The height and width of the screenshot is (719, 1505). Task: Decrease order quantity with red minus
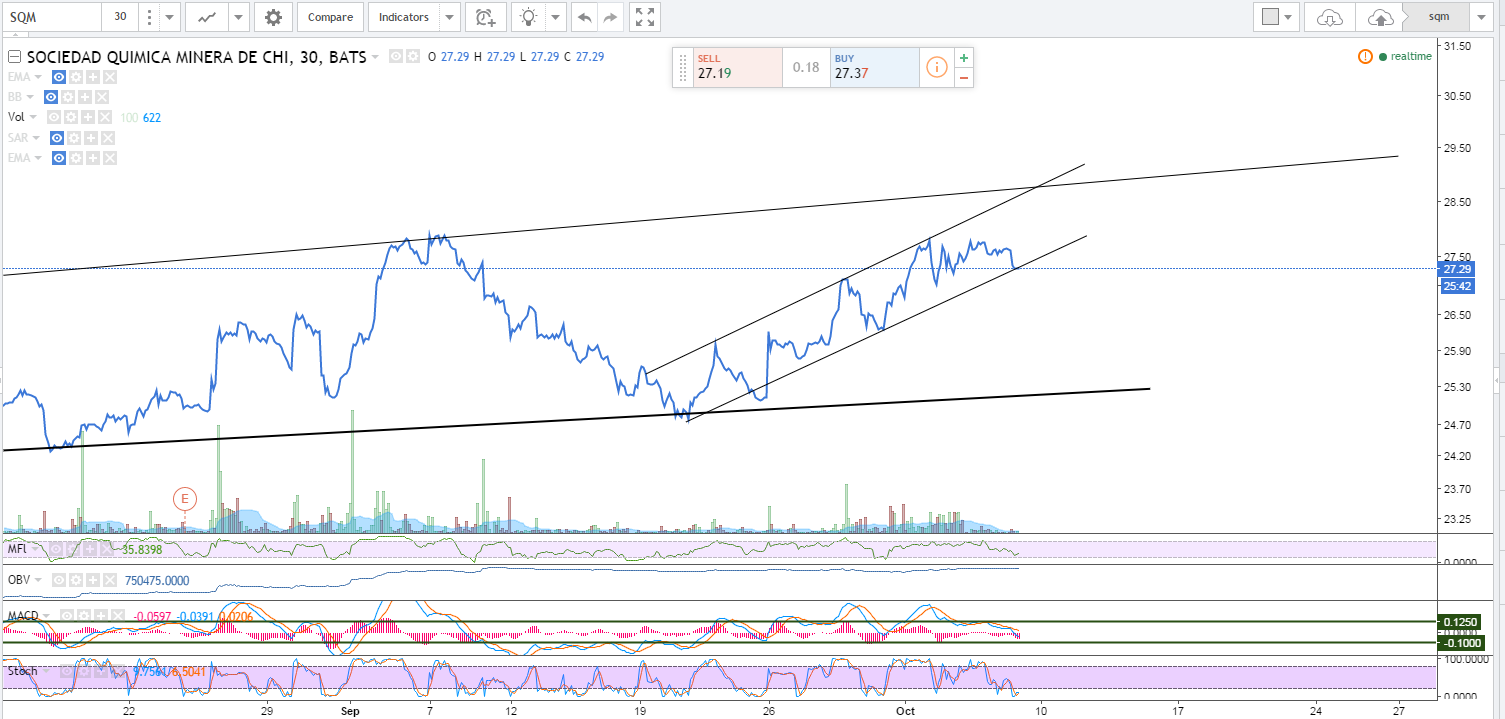tap(963, 77)
